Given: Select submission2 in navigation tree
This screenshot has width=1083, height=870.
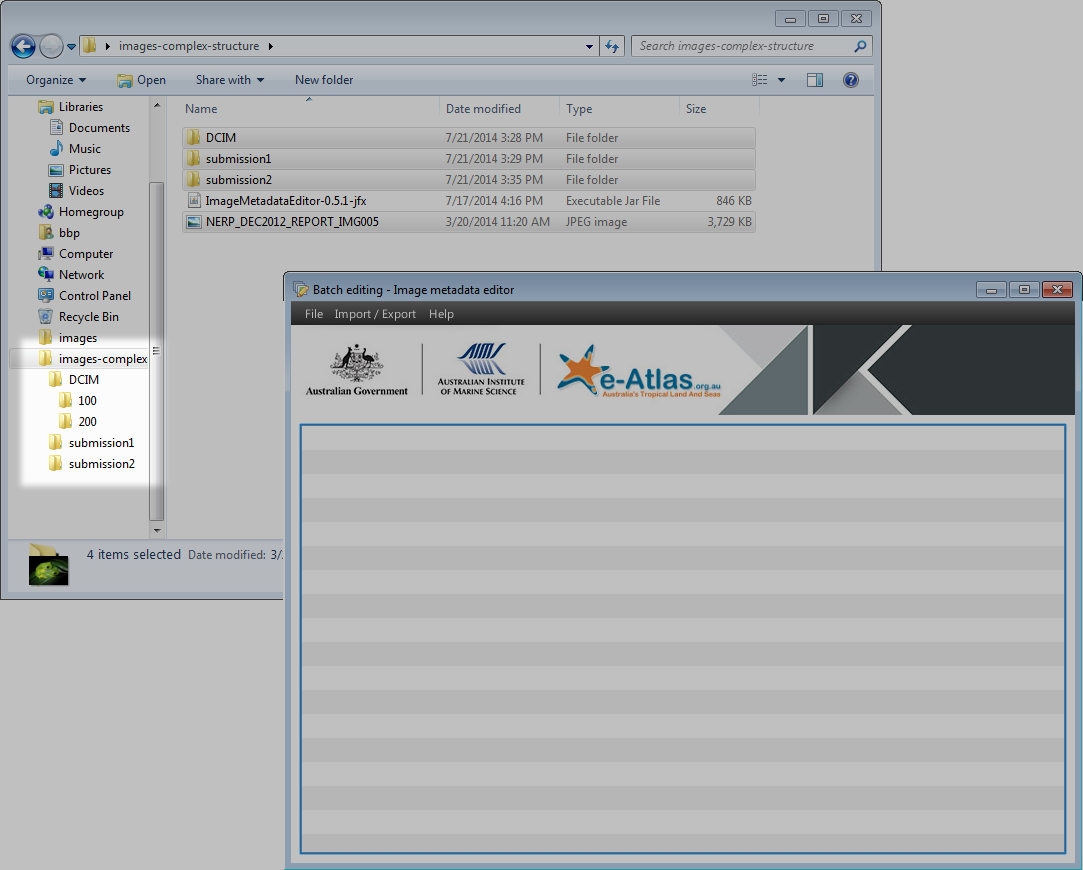Looking at the screenshot, I should coord(91,464).
